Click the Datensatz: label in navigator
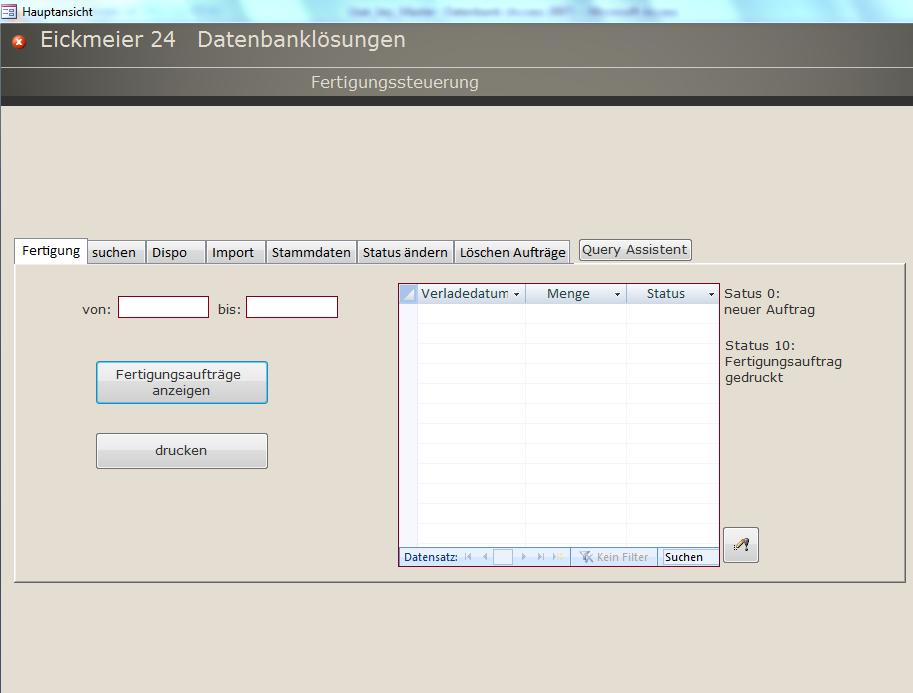Viewport: 913px width, 693px height. [x=431, y=557]
